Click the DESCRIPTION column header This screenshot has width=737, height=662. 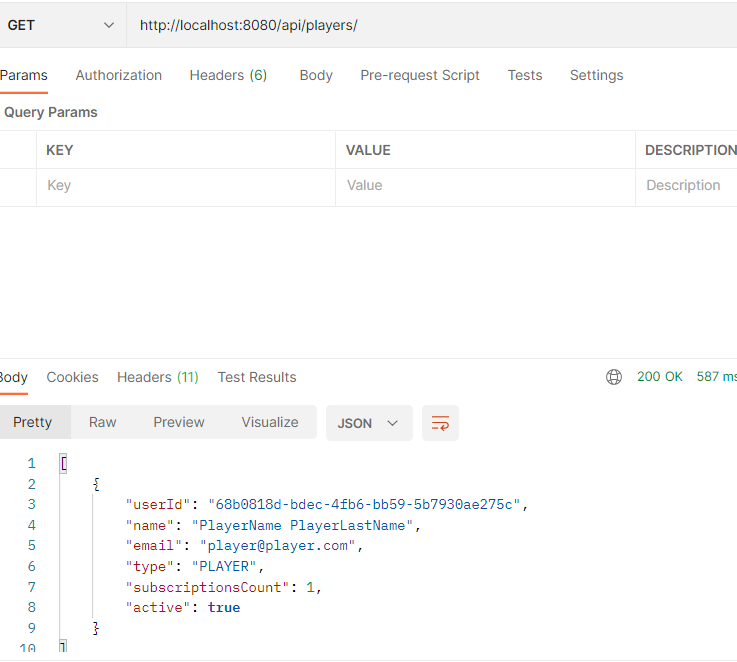tap(690, 150)
